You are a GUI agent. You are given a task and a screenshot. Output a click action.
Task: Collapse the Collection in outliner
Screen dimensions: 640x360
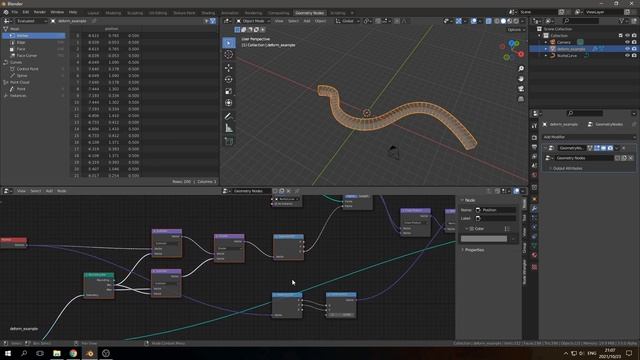539,36
